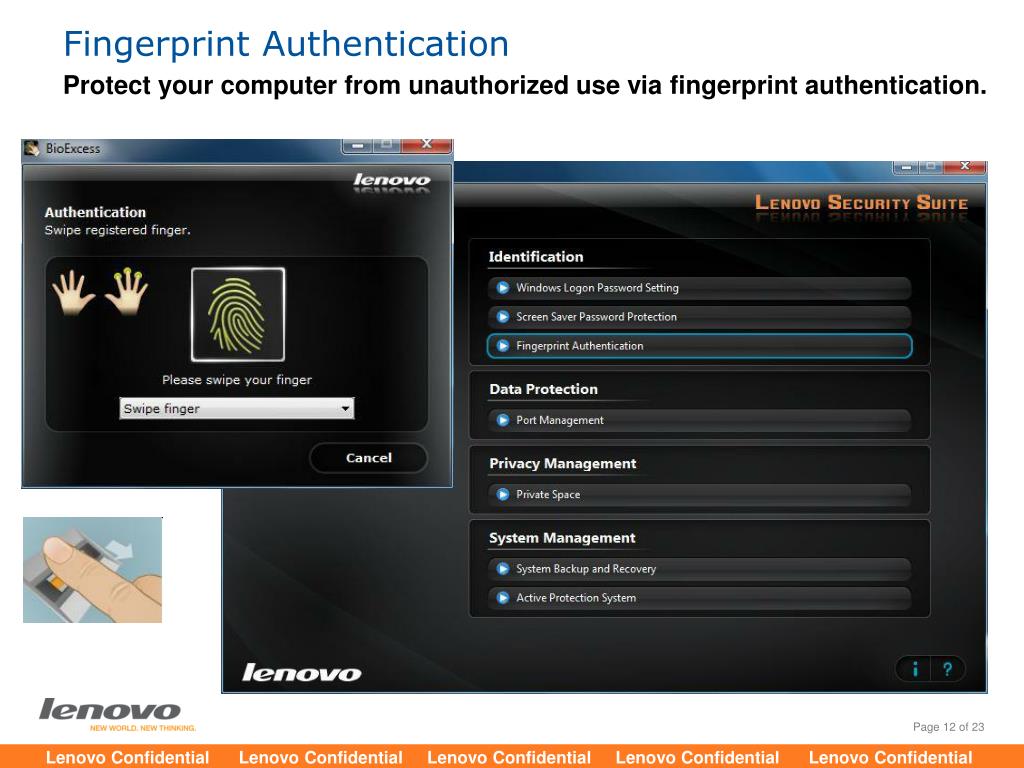The image size is (1024, 768).
Task: Click the Data Protection section heading
Action: (543, 389)
